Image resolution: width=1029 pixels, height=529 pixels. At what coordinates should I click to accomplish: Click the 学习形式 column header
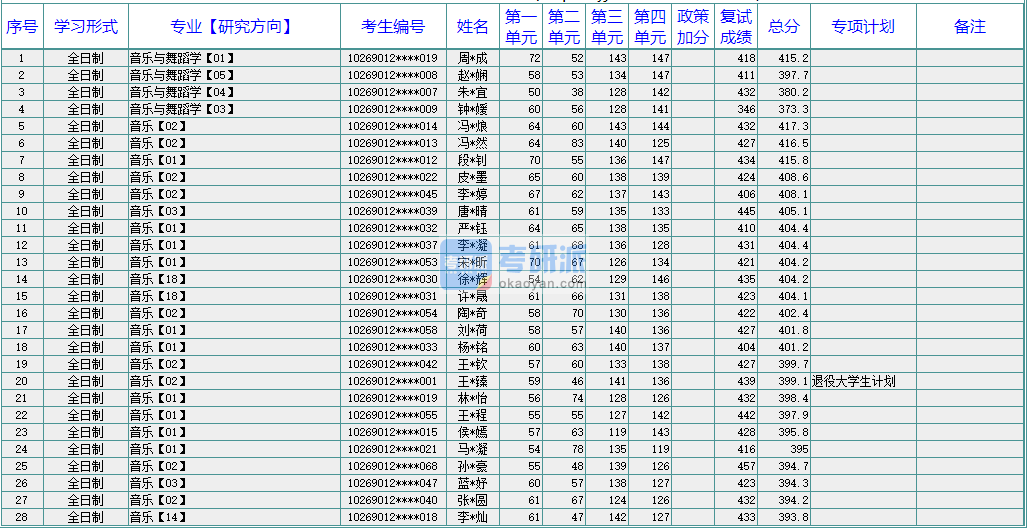(85, 27)
